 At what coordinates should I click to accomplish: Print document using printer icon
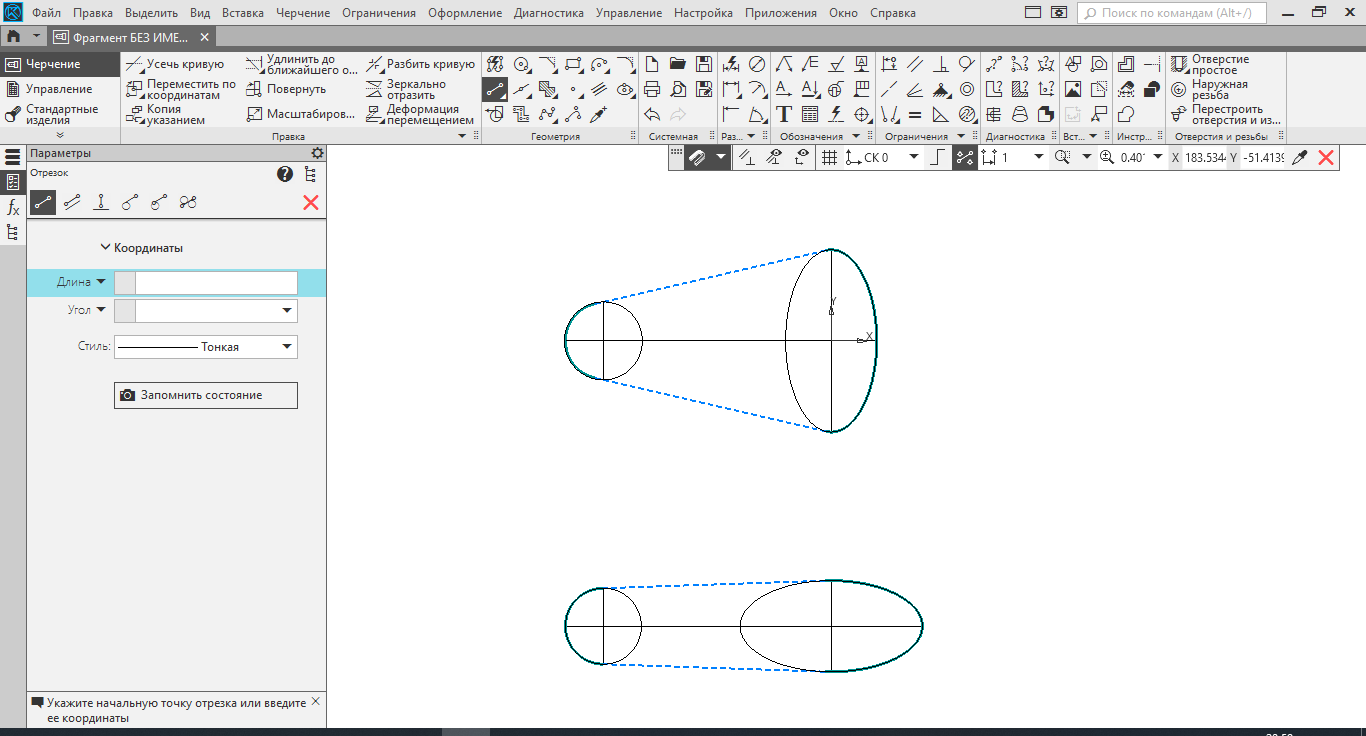coord(652,89)
